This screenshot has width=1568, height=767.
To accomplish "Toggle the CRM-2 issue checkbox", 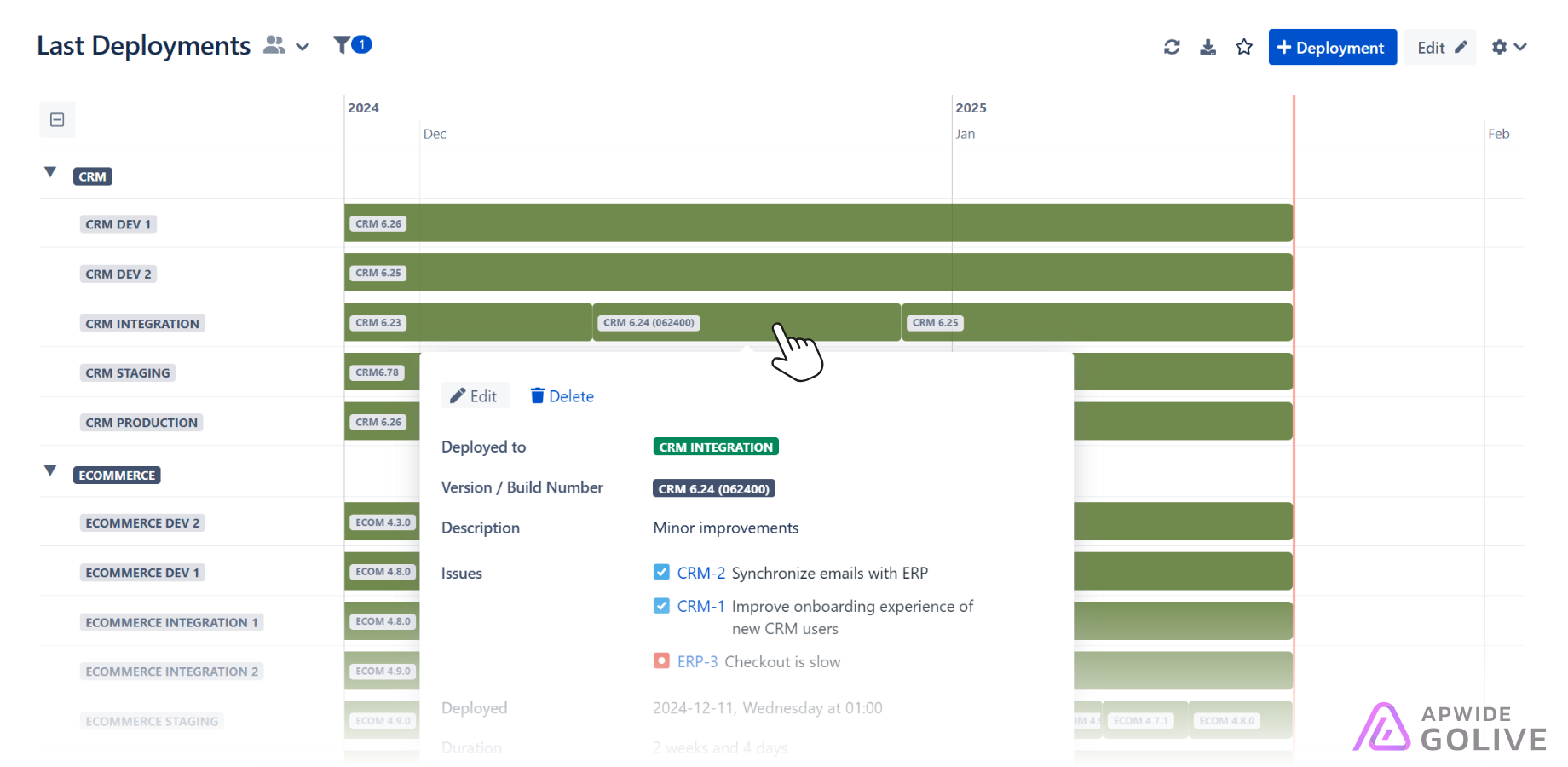I will 661,572.
